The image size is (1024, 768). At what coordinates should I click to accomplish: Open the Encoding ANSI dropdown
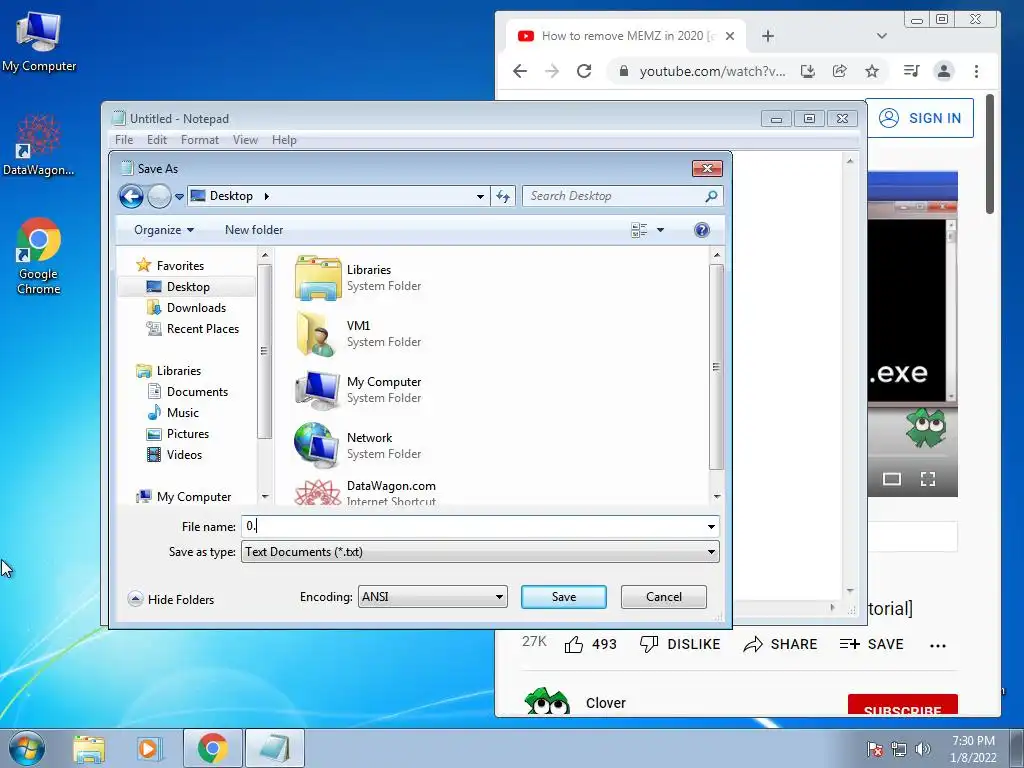(432, 597)
